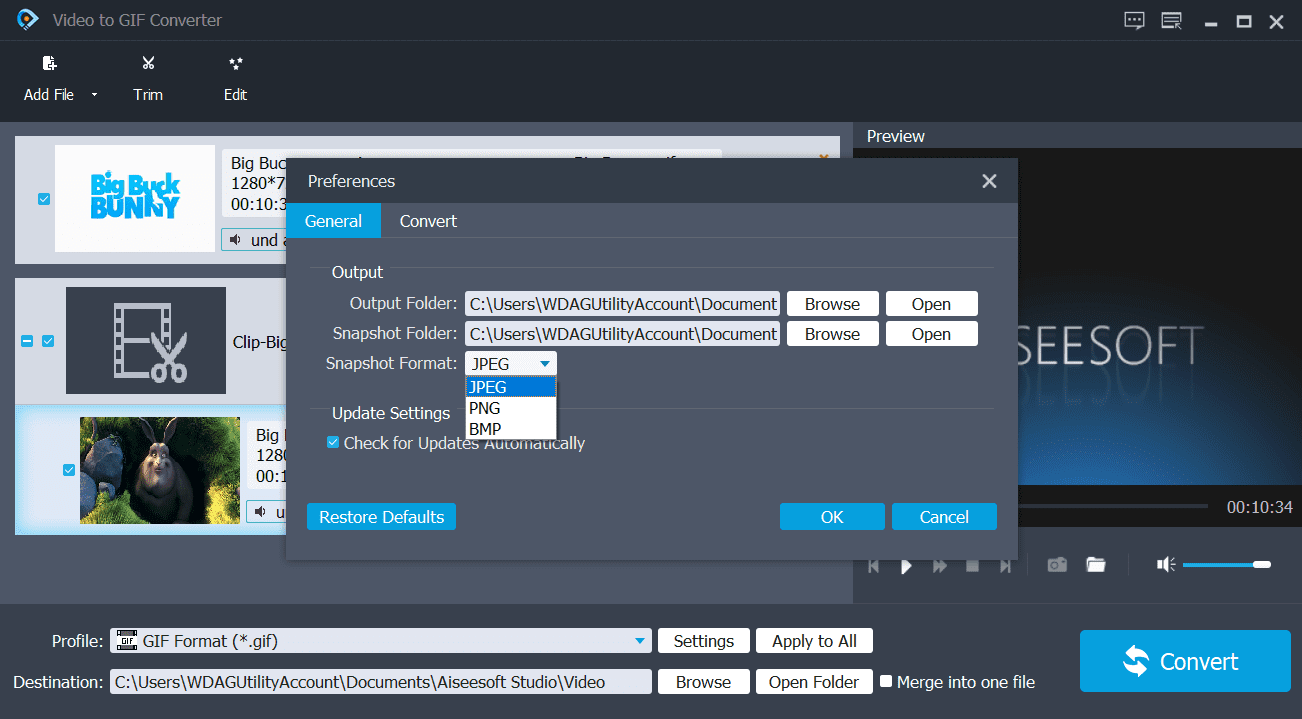Select the Big Buck Bunny logo thumbnail
The image size is (1302, 719).
(x=135, y=198)
